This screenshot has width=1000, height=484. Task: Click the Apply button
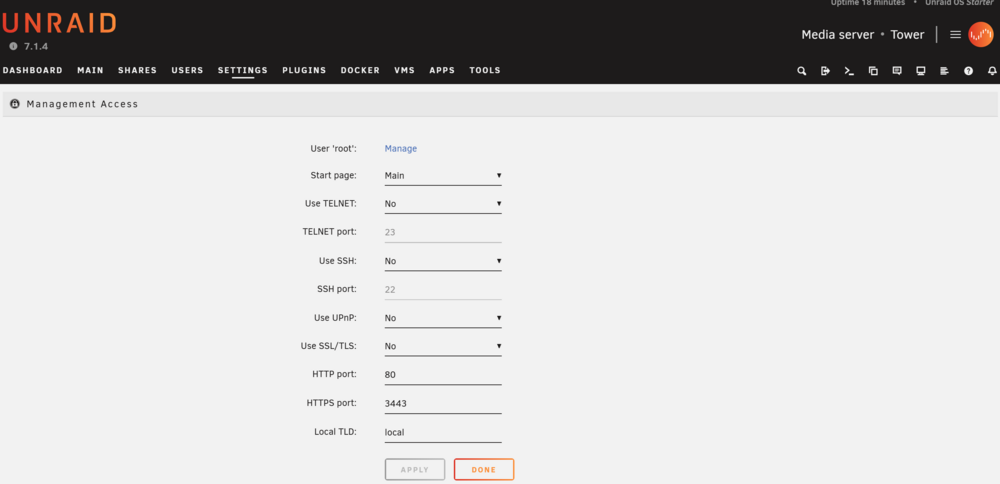click(415, 469)
